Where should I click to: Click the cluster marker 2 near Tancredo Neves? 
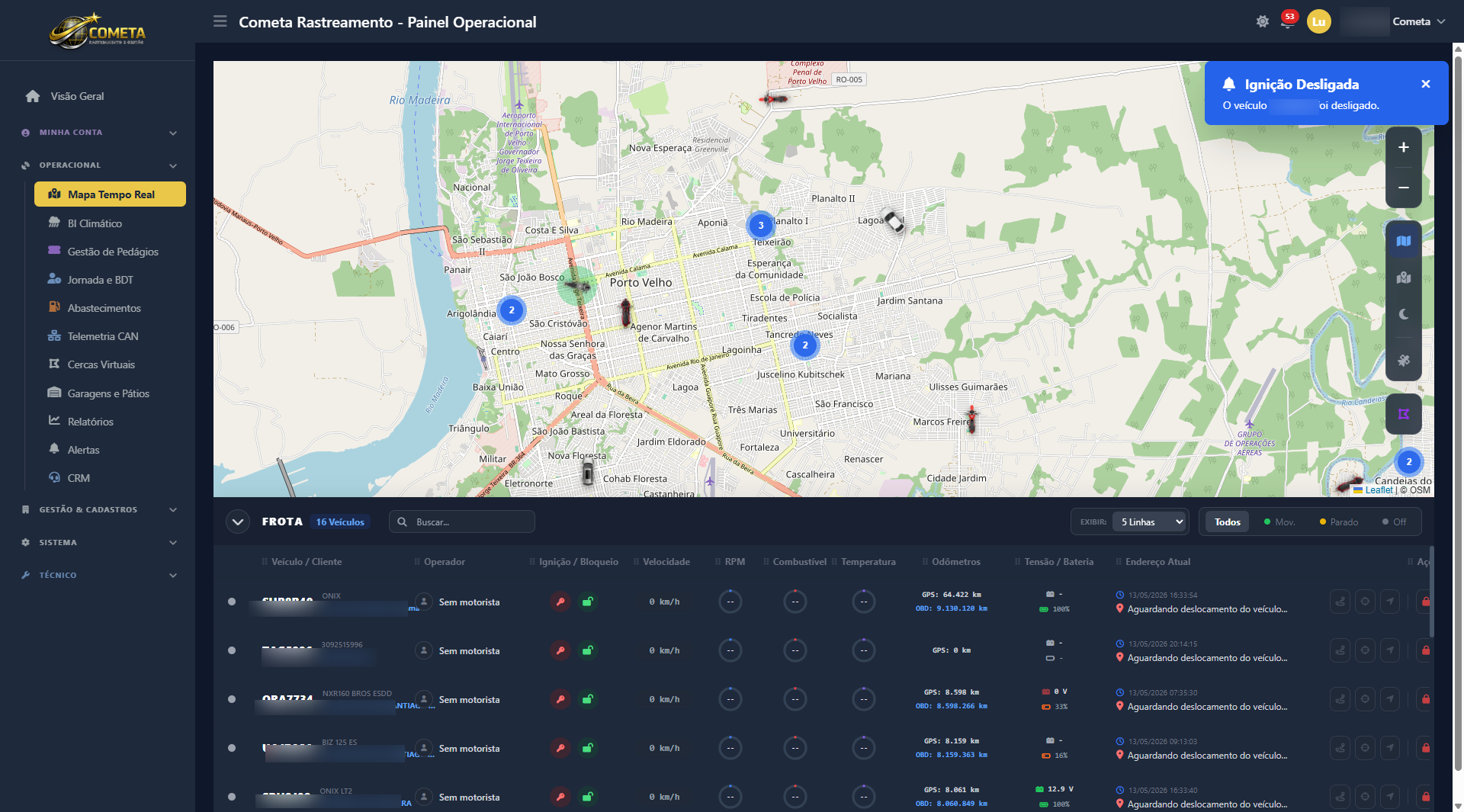click(x=804, y=345)
